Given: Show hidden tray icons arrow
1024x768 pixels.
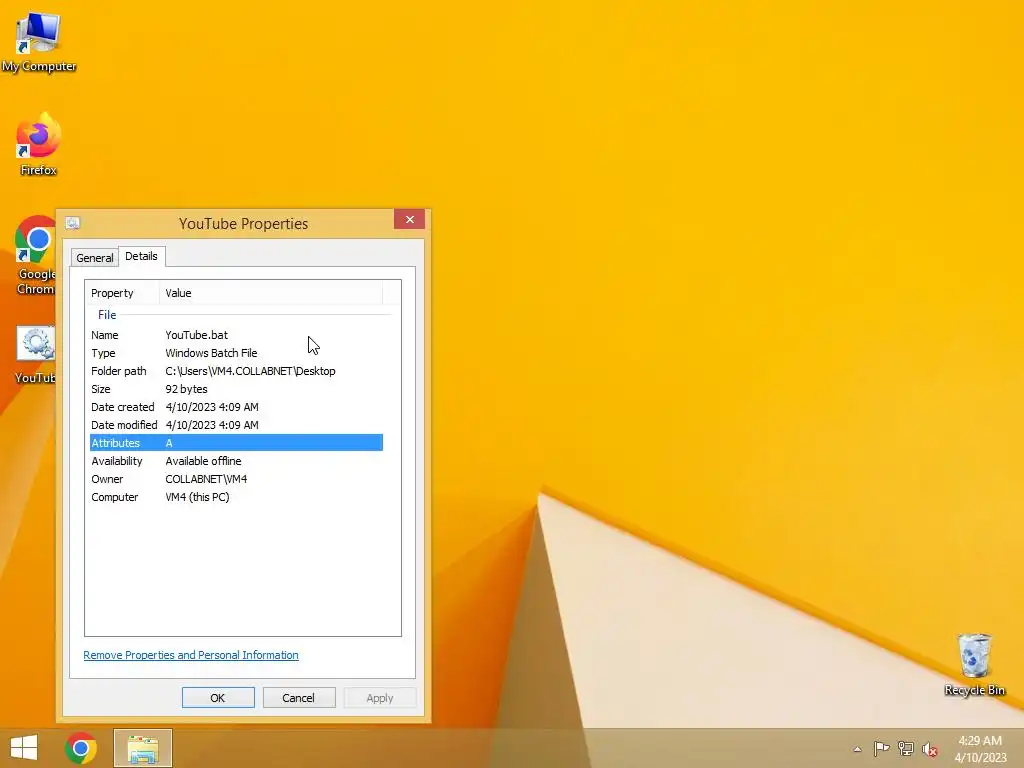Looking at the screenshot, I should 857,749.
